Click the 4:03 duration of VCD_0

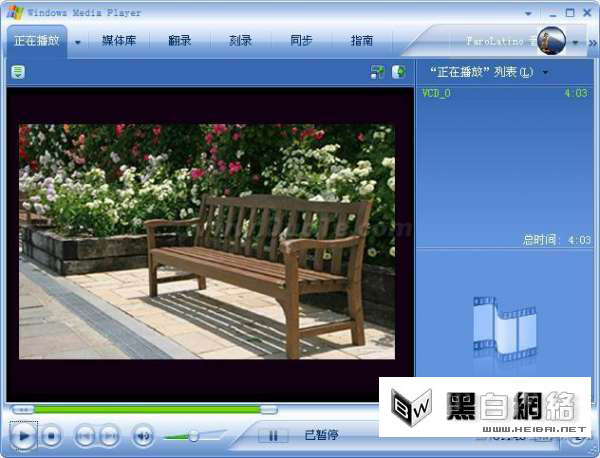[576, 93]
